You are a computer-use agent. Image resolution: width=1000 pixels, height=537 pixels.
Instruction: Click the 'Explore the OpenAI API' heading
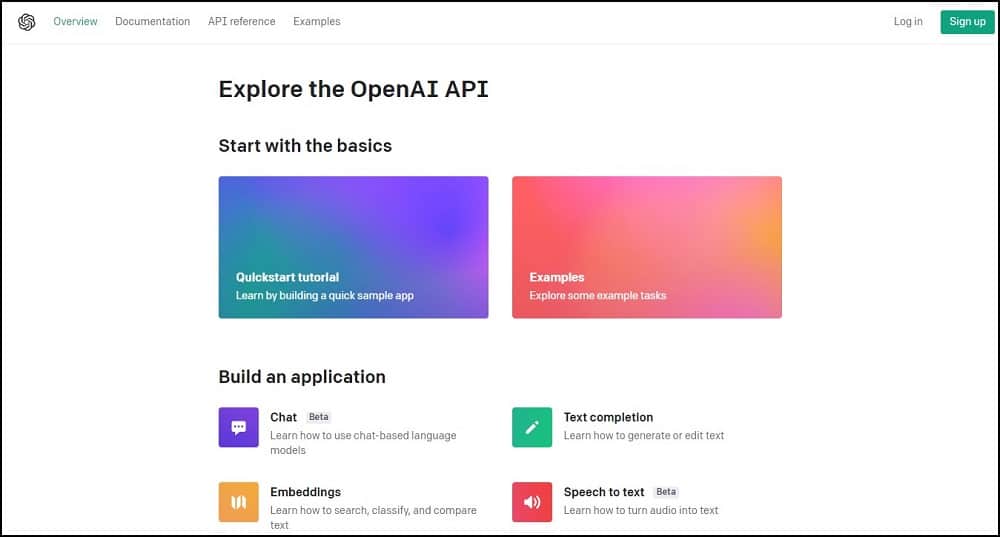[x=353, y=89]
